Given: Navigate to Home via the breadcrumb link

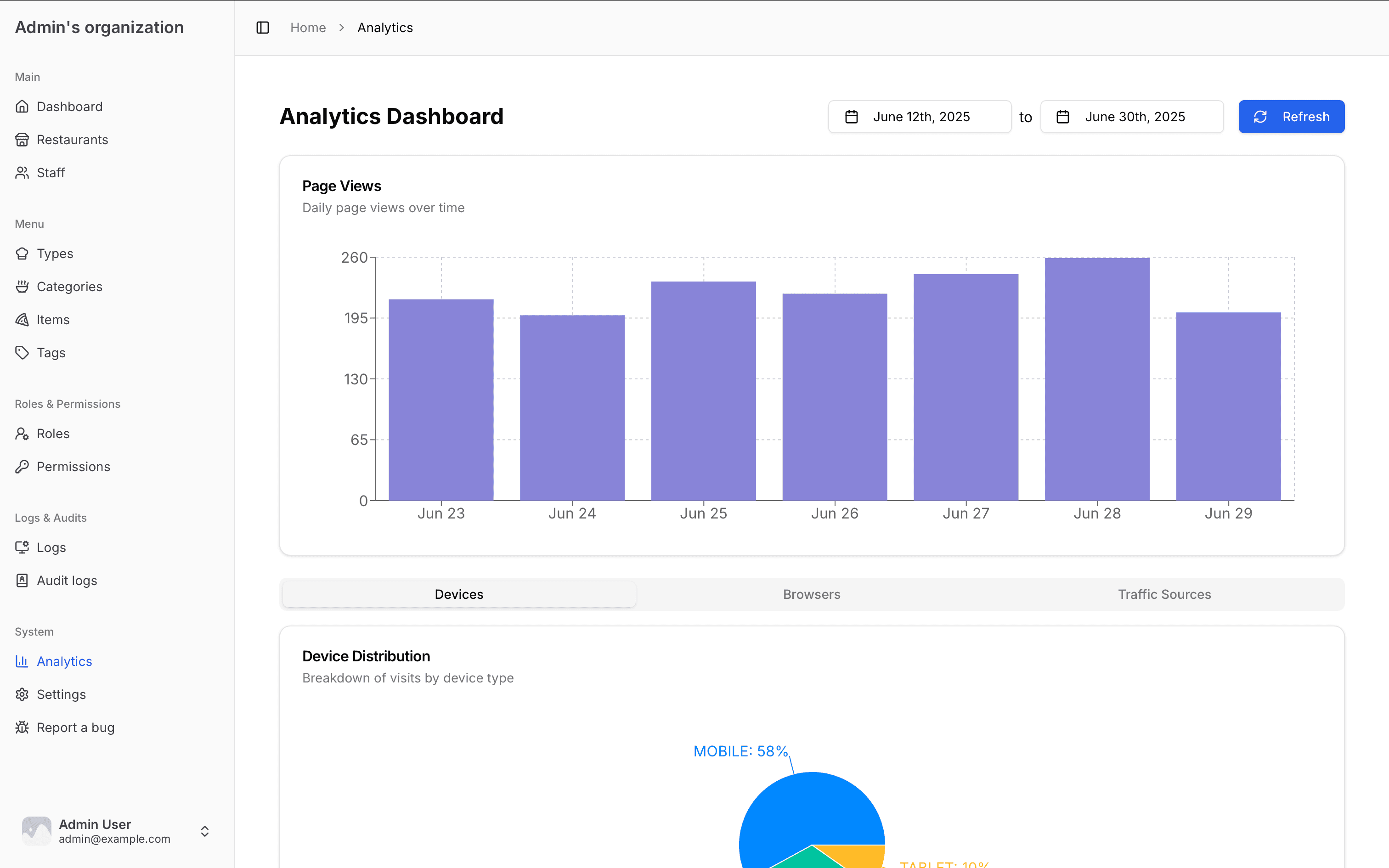Looking at the screenshot, I should click(308, 27).
